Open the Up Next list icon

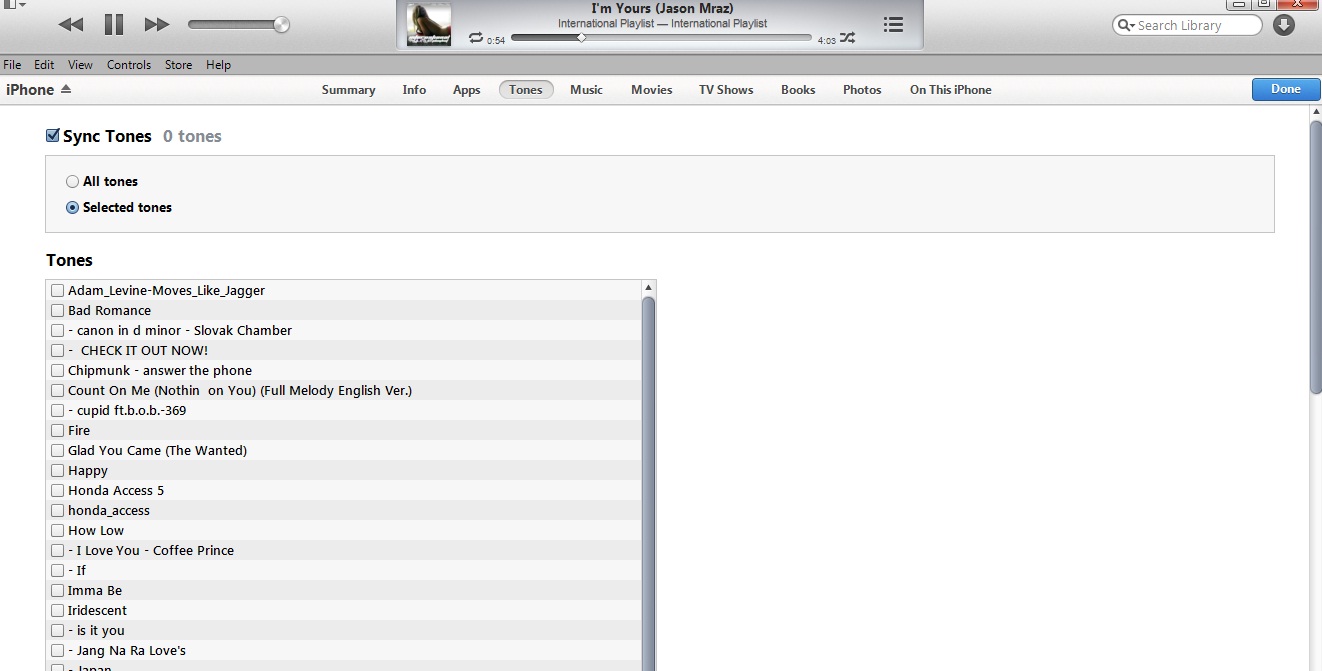point(893,24)
